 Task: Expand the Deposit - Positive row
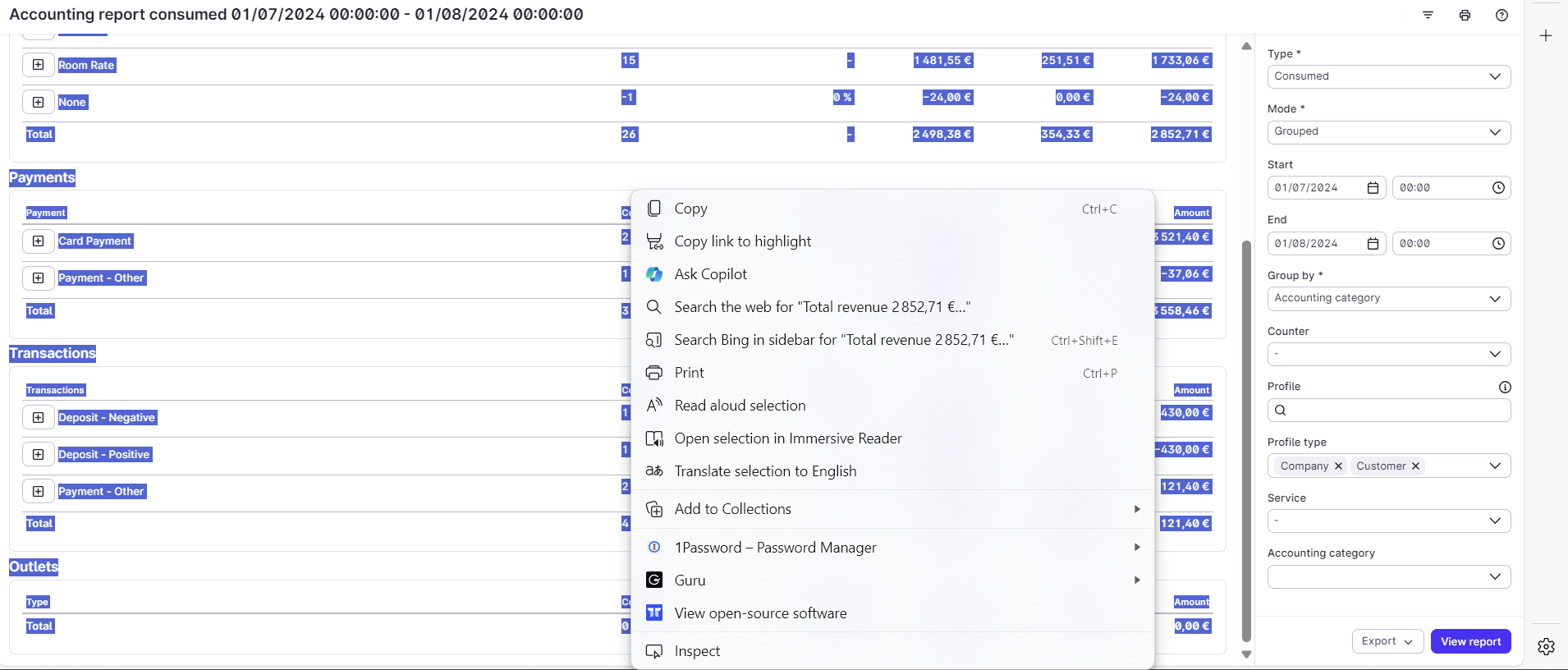38,454
